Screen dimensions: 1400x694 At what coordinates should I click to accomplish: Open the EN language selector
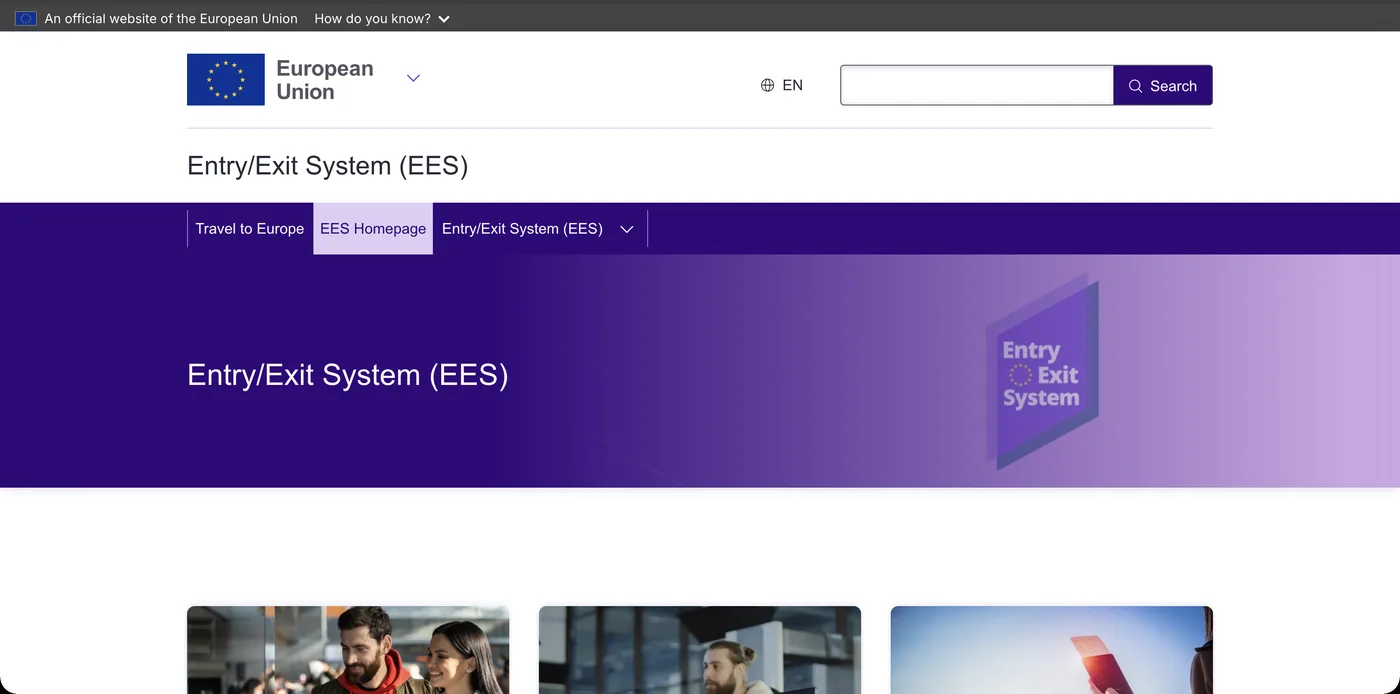tap(781, 85)
